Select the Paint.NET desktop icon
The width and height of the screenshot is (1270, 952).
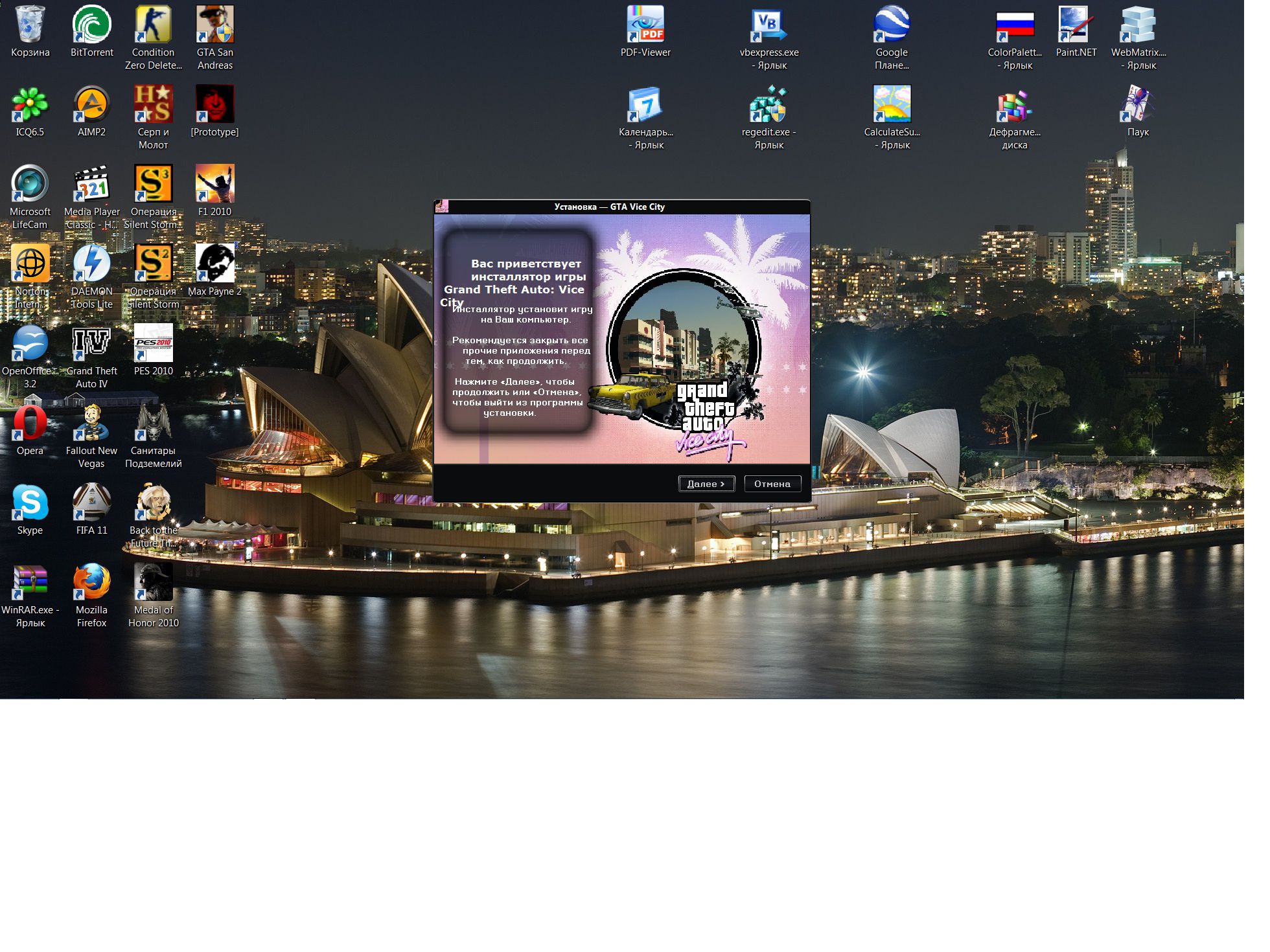1076,25
